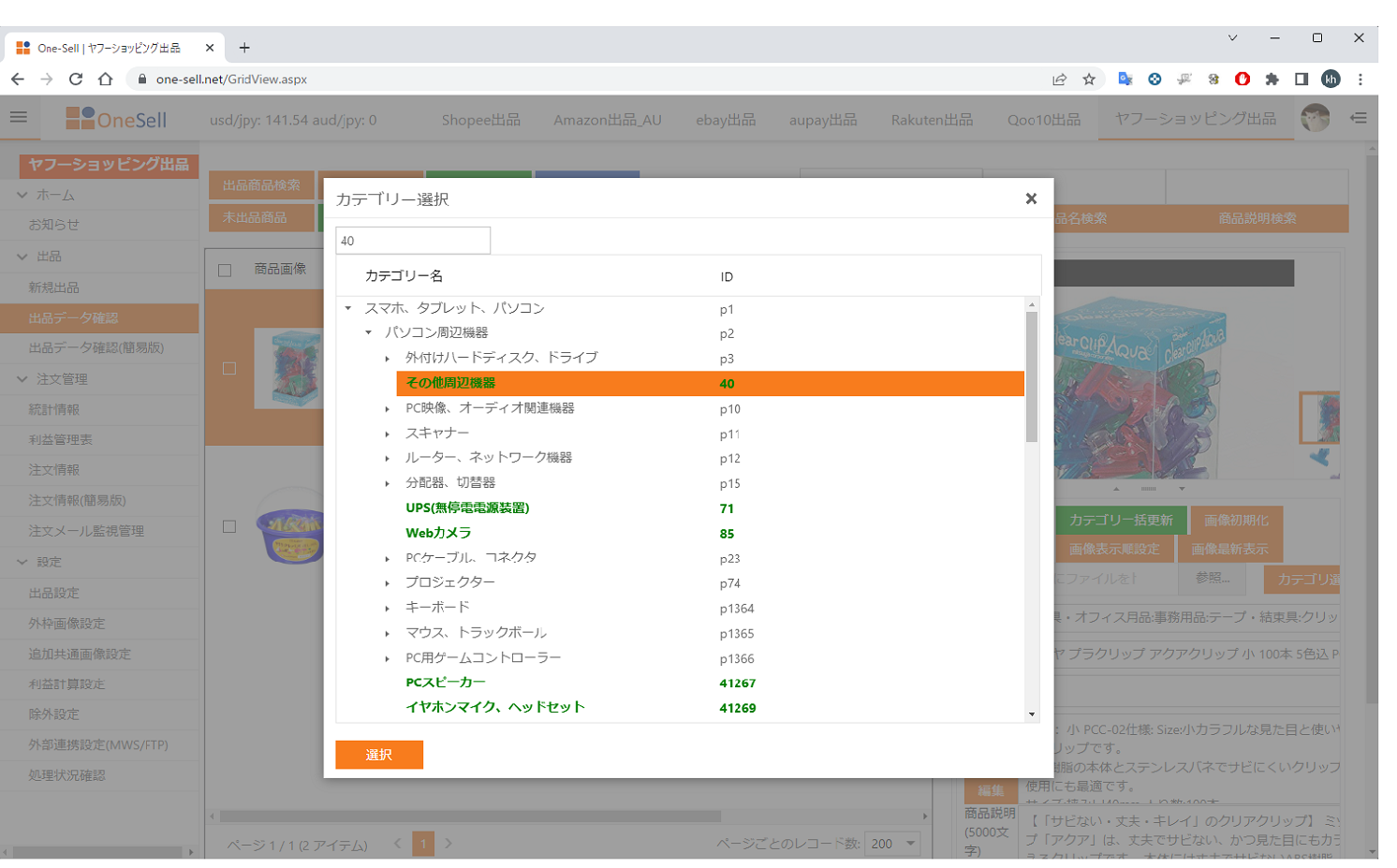Open the browser extensions puzzle icon
Screen dimensions: 1397x868
[x=1273, y=80]
